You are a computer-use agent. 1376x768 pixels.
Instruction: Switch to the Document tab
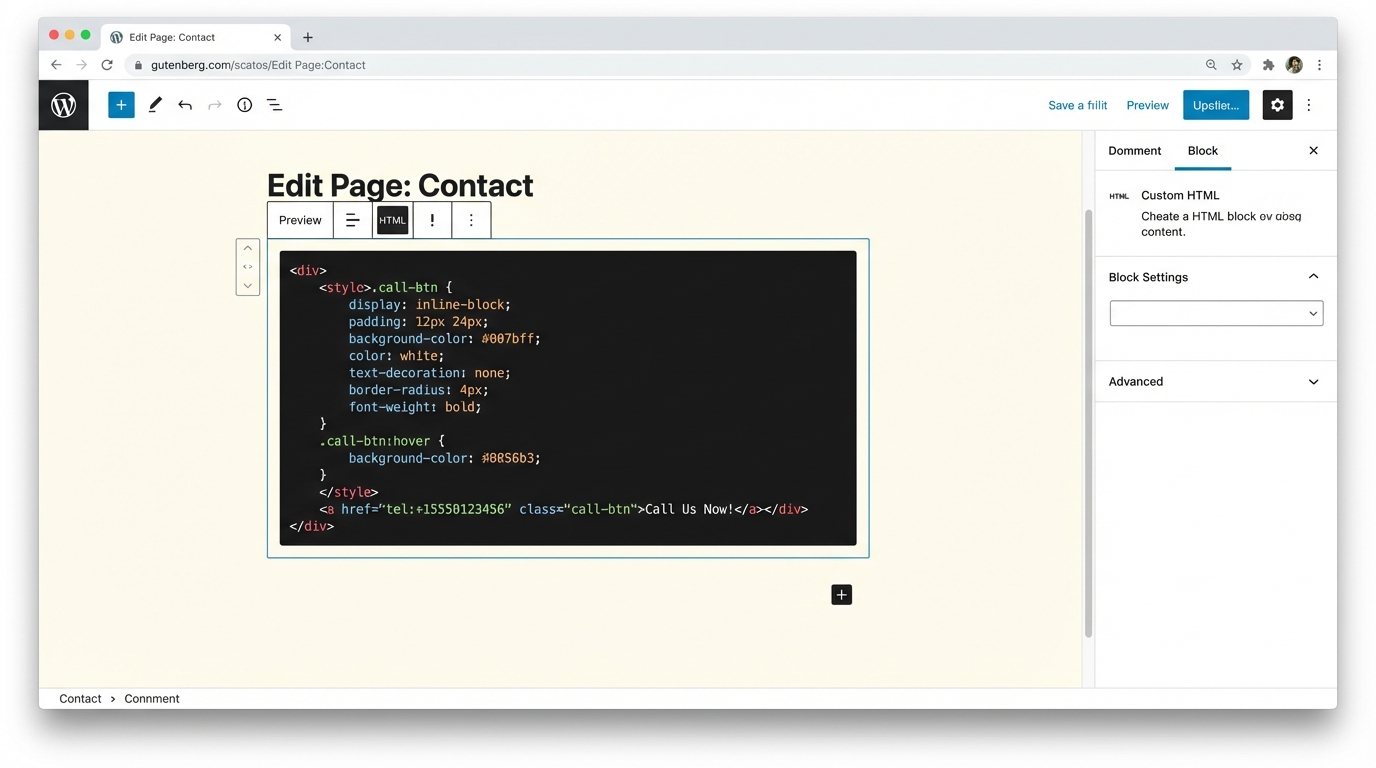point(1135,150)
